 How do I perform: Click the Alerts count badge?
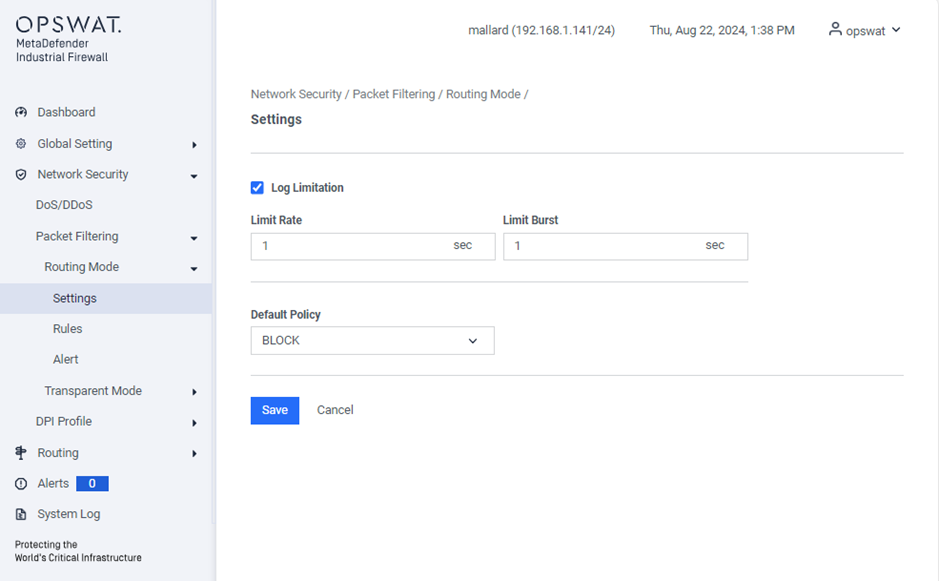coord(92,484)
